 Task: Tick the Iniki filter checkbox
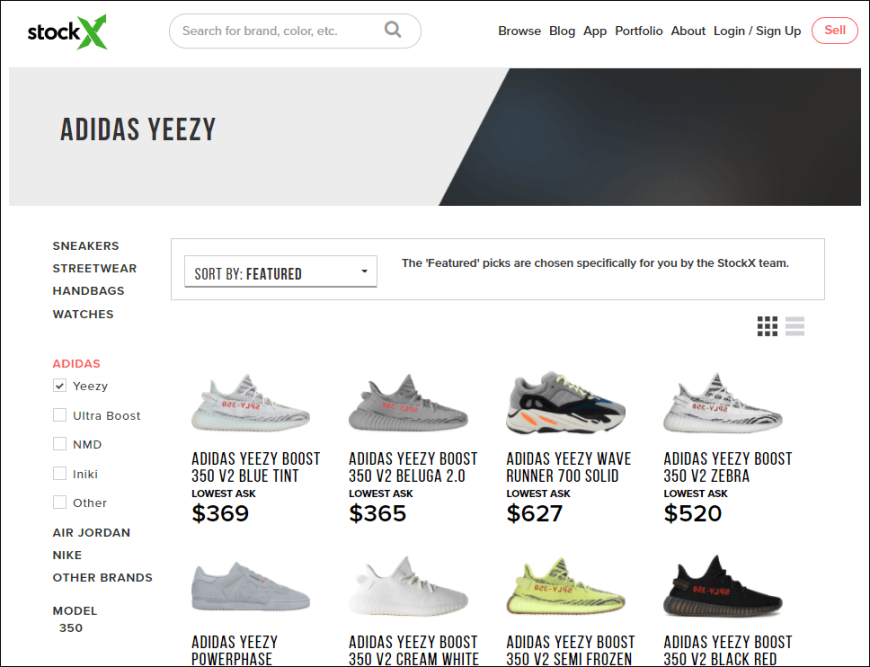click(x=60, y=474)
